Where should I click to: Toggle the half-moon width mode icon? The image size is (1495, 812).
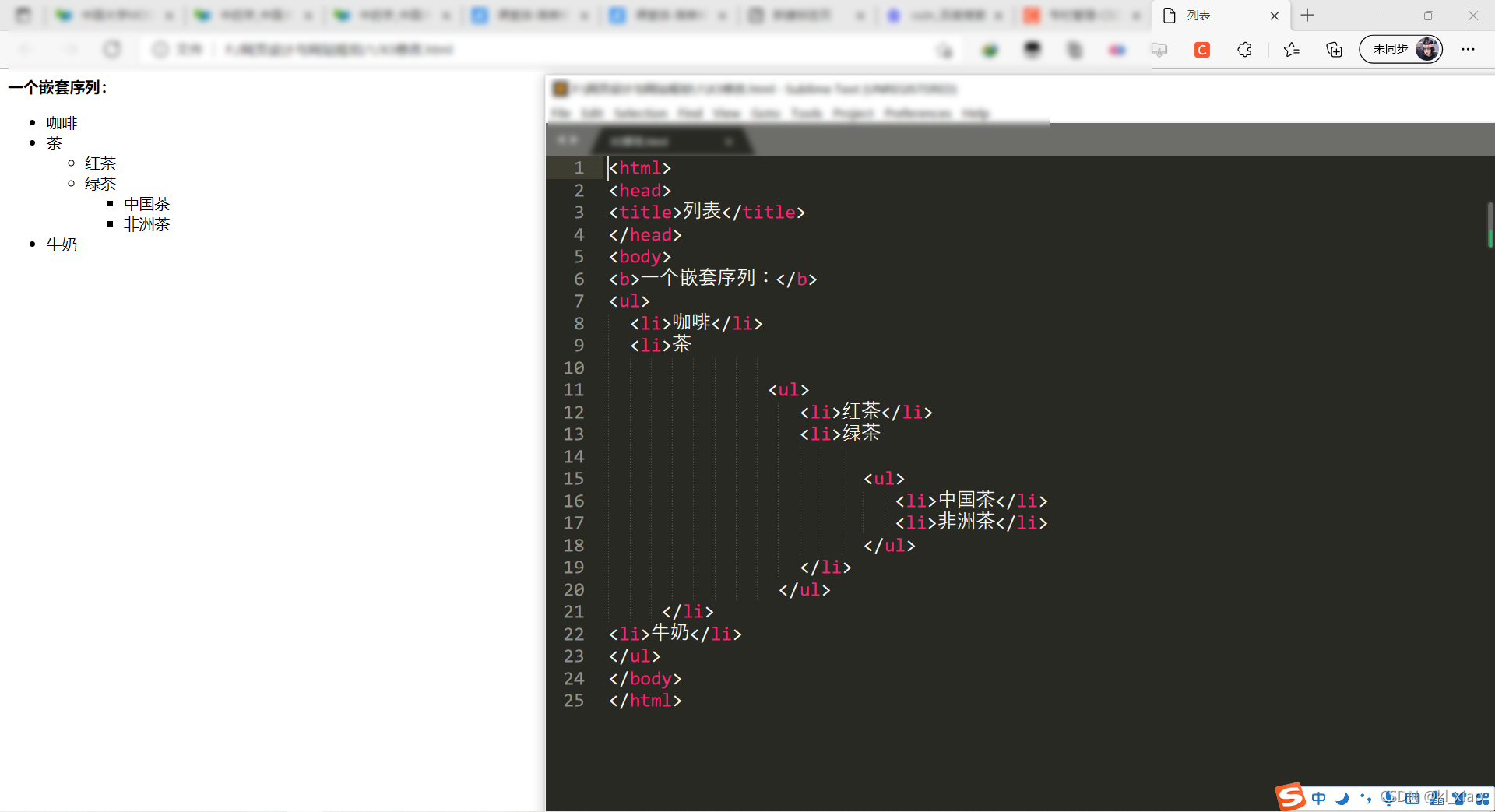[1342, 798]
